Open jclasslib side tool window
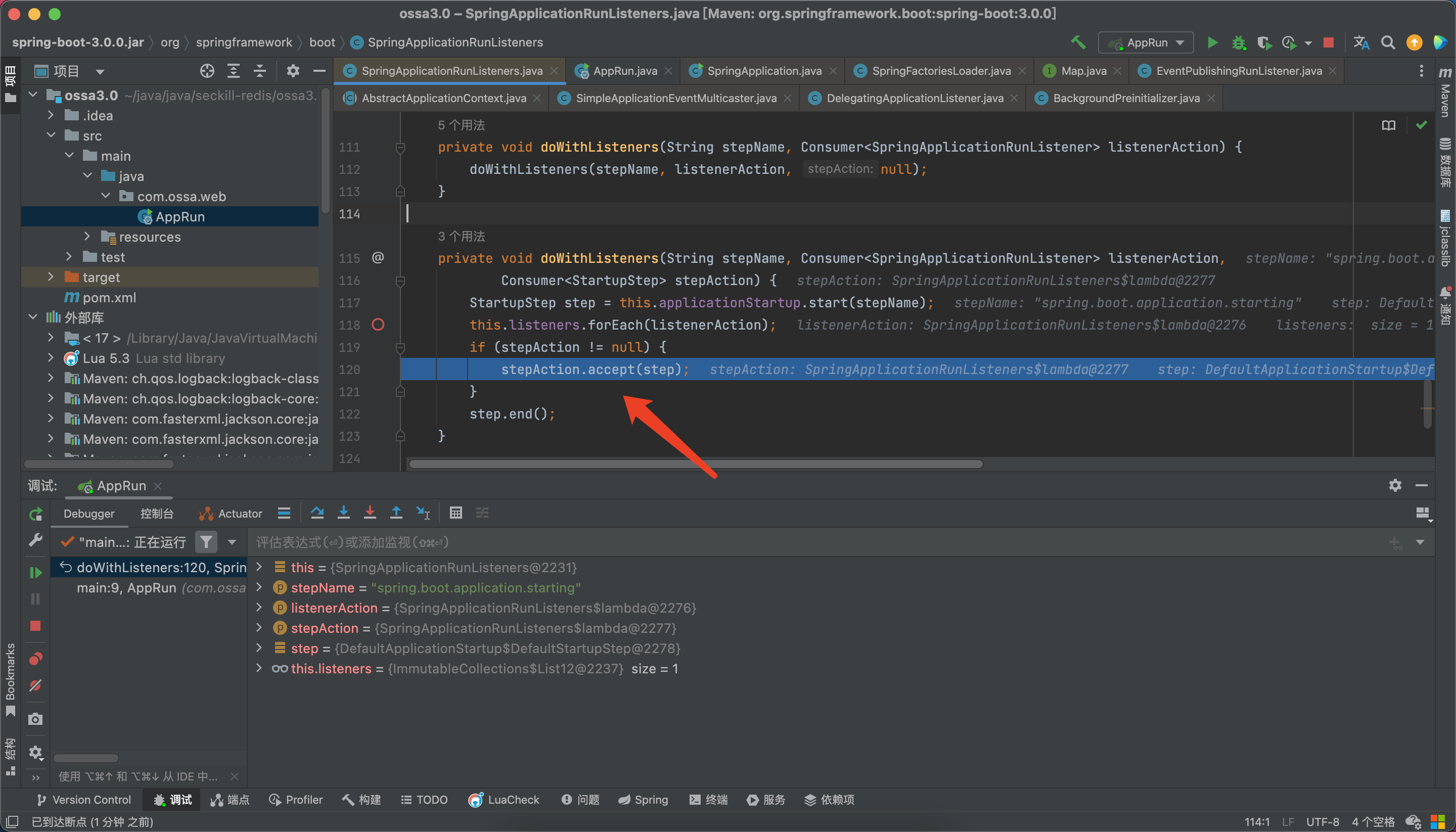Image resolution: width=1456 pixels, height=832 pixels. (x=1445, y=238)
